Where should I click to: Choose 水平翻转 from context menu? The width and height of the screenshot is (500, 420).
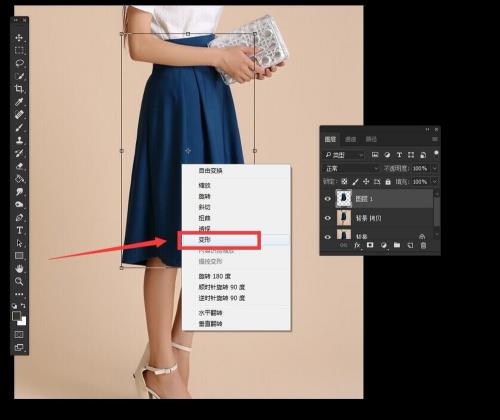click(x=210, y=313)
